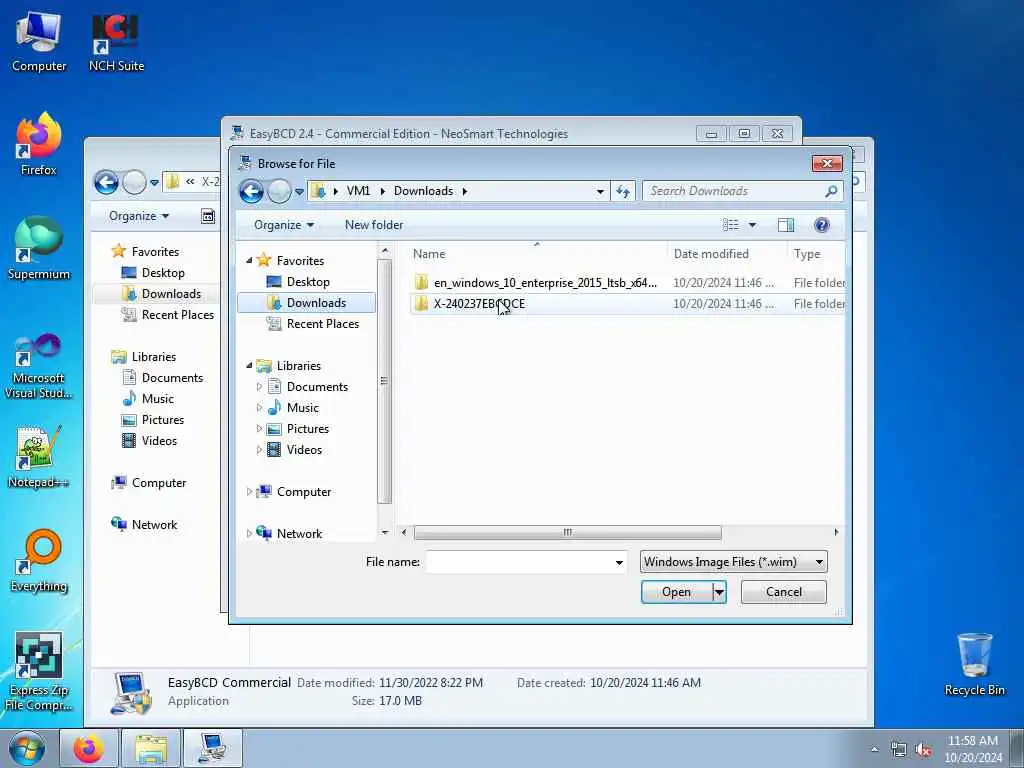Click Back arrow in Browse for File dialog

pyautogui.click(x=251, y=191)
